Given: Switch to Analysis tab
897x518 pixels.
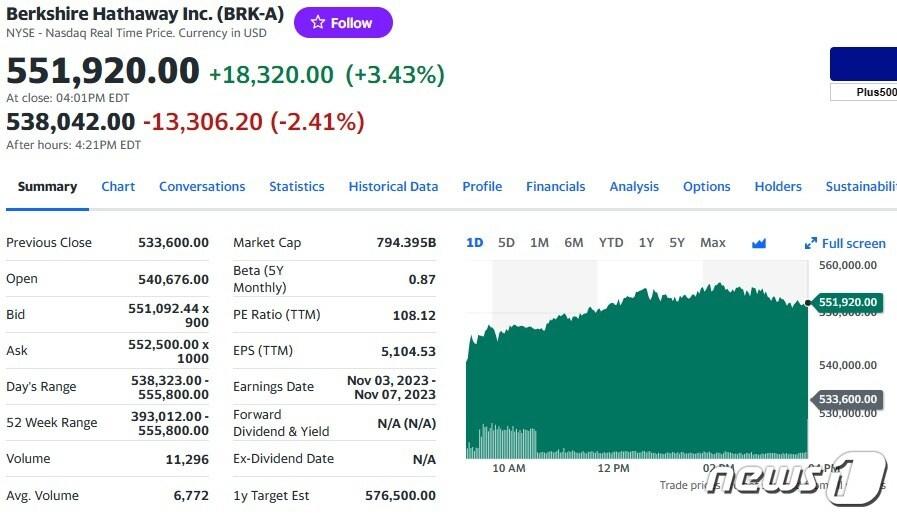Looking at the screenshot, I should 634,187.
